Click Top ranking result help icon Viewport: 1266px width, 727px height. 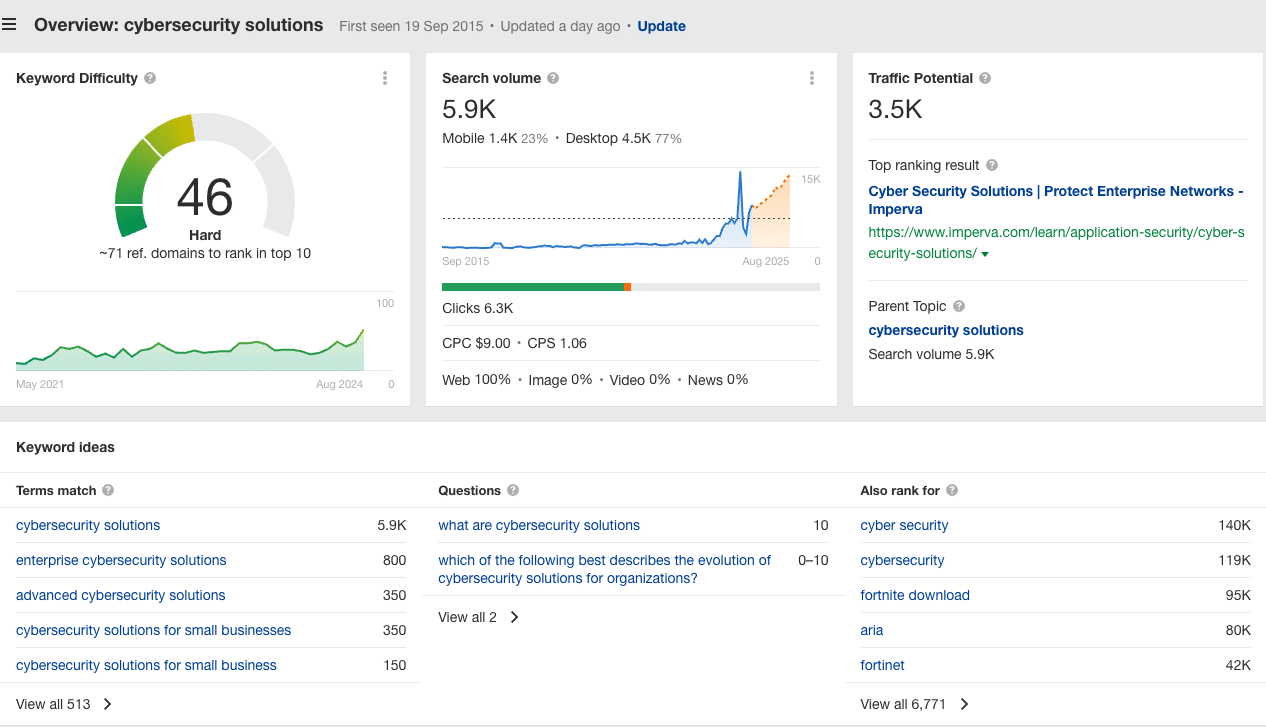[991, 165]
